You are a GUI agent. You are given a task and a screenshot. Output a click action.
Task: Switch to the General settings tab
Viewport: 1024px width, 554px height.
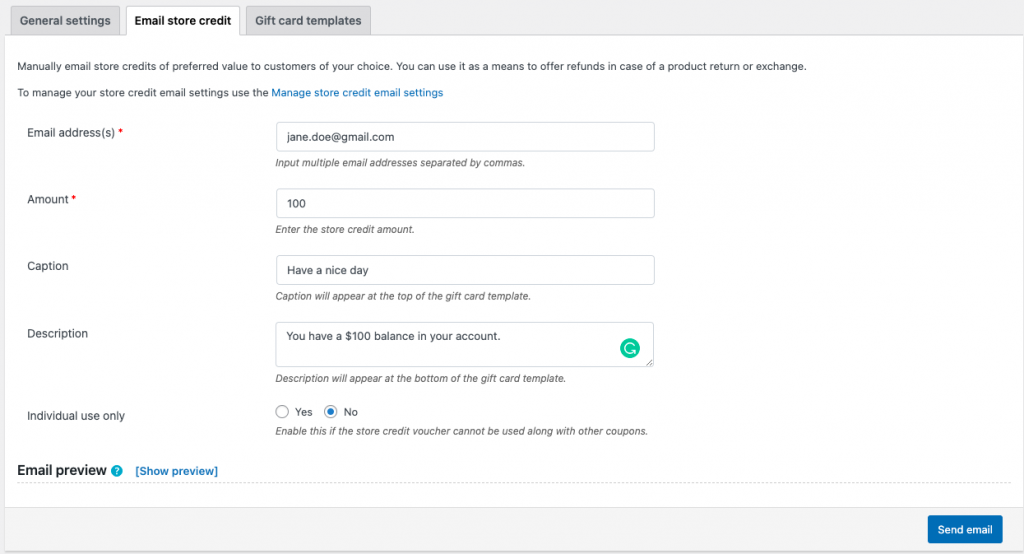[x=65, y=21]
